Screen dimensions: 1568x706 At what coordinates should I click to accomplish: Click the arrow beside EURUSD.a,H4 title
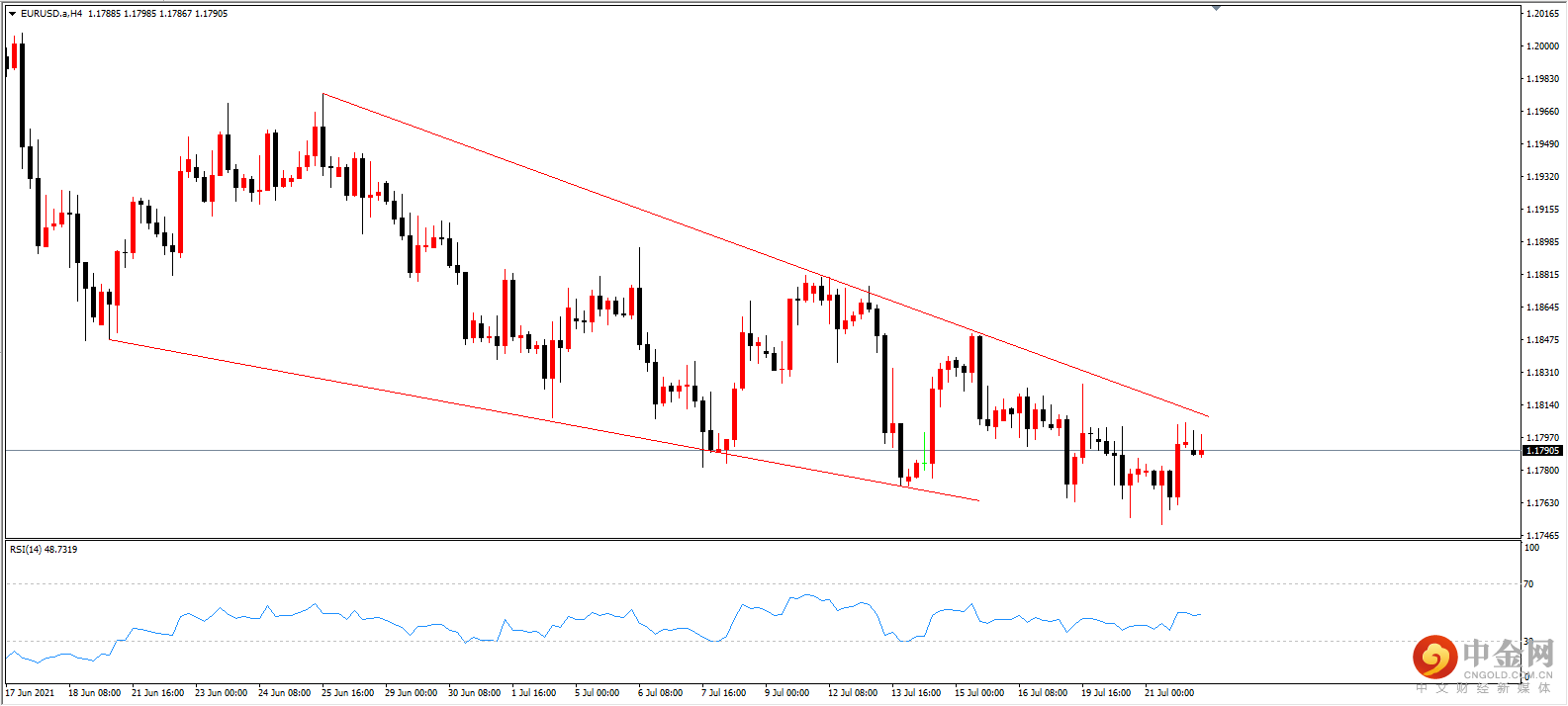13,14
